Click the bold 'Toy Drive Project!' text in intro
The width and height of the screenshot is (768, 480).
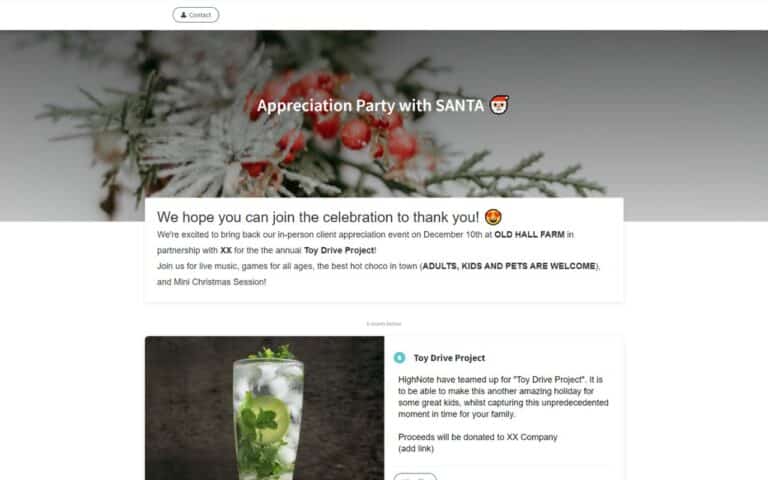click(340, 250)
